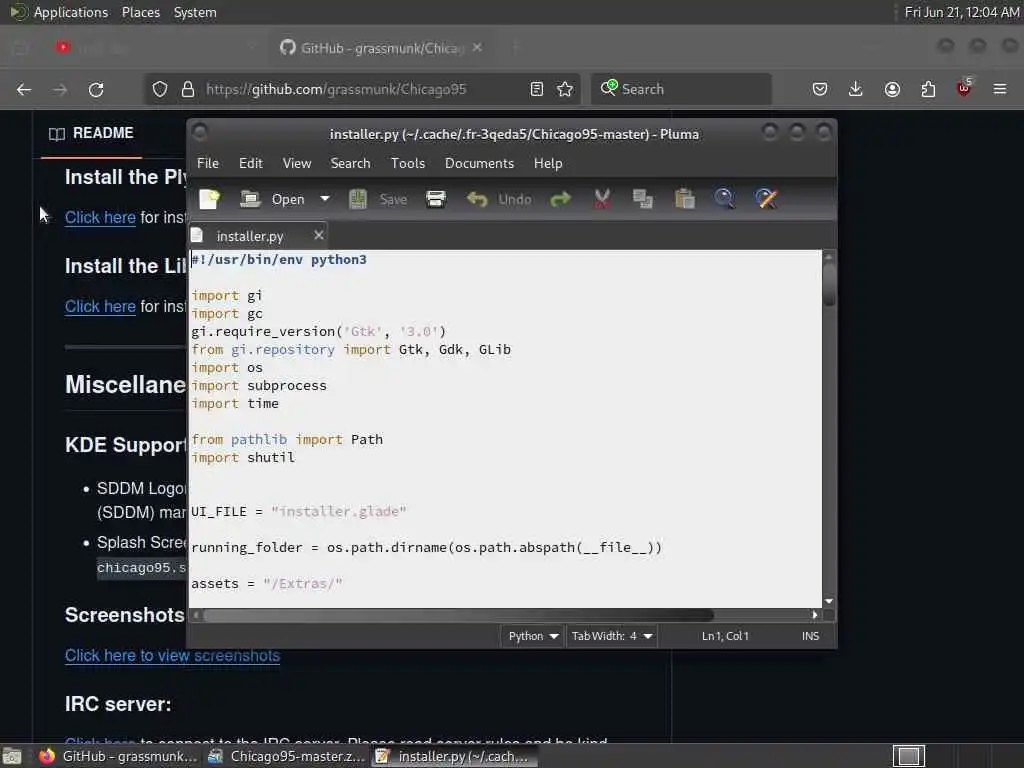Expand the Open recent files arrow
Viewport: 1024px width, 768px height.
point(325,199)
